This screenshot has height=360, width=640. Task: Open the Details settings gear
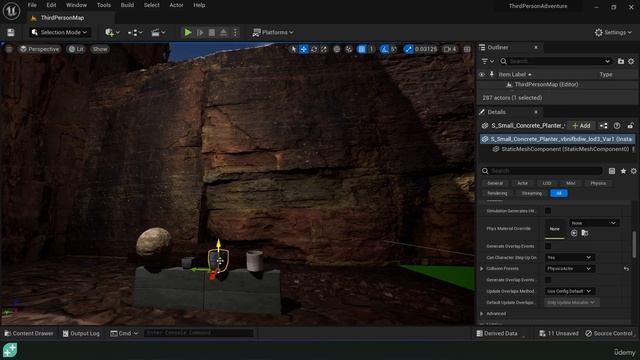click(x=633, y=171)
